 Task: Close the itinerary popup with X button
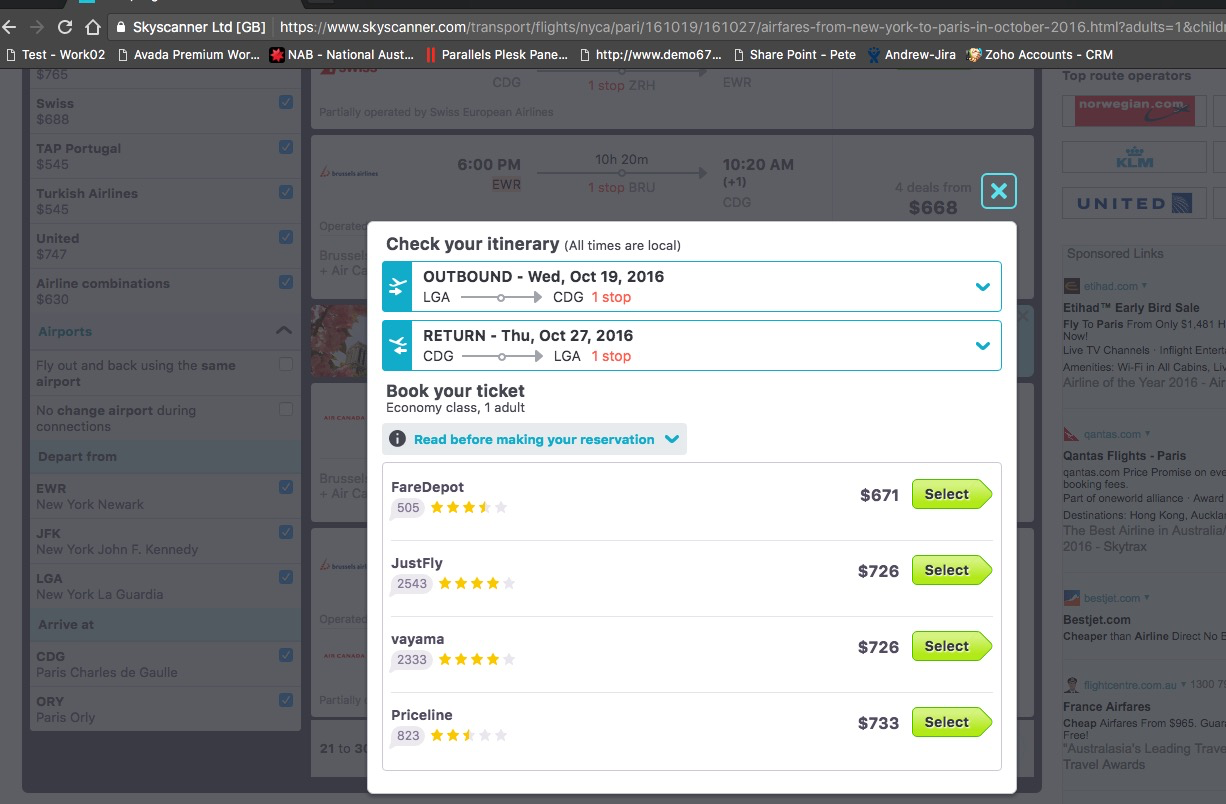tap(998, 191)
